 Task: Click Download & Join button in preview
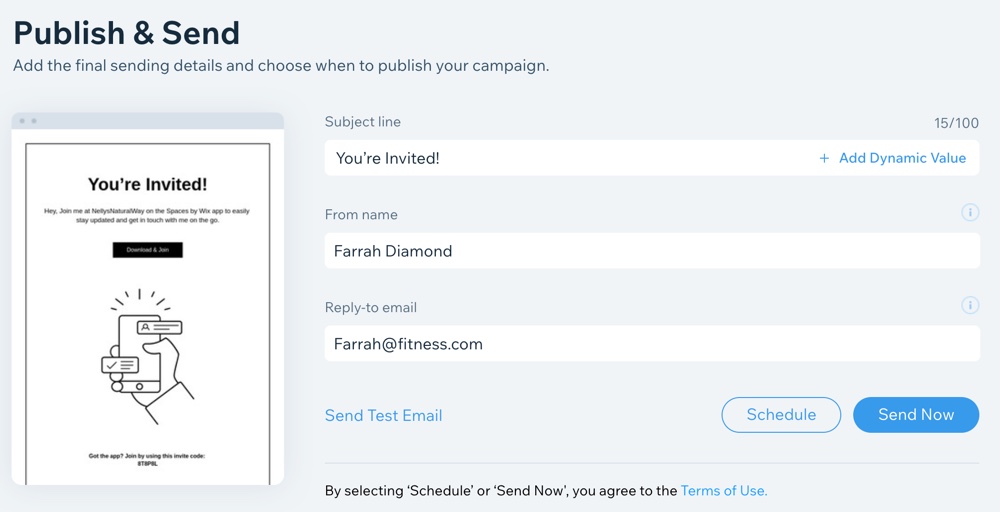tap(148, 250)
